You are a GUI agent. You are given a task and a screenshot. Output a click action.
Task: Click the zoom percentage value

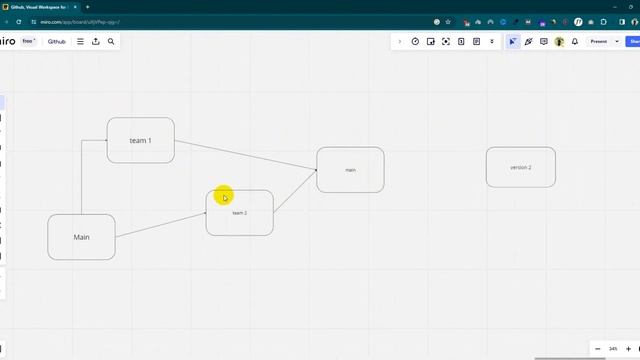(x=613, y=349)
